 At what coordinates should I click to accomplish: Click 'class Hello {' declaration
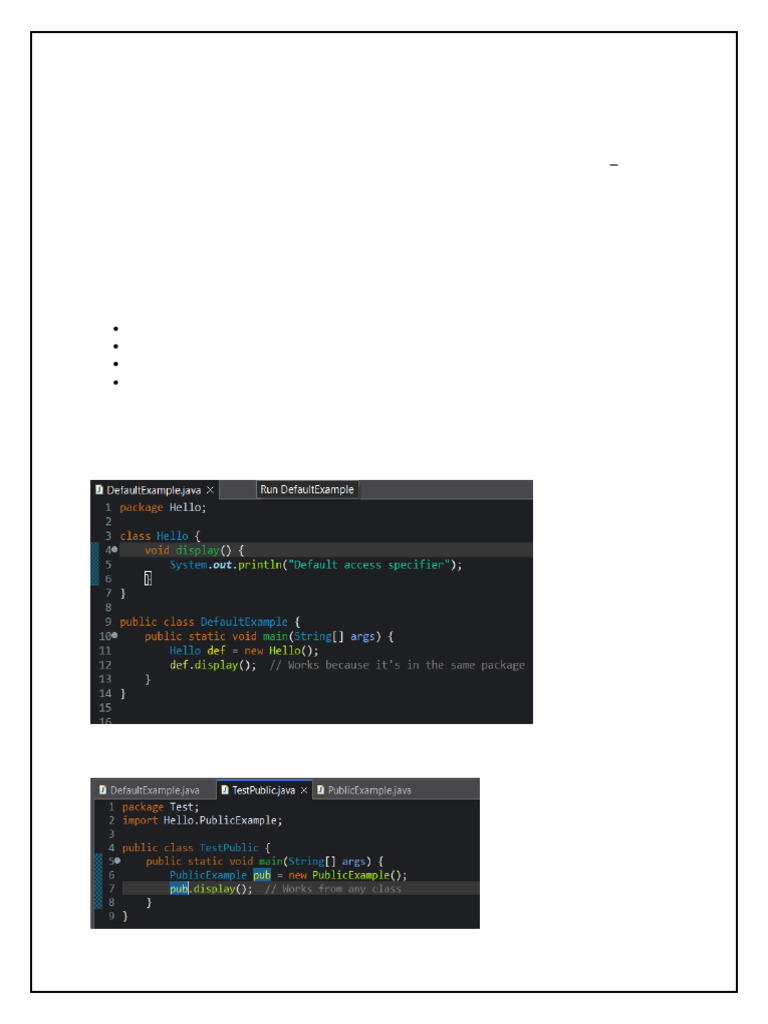[160, 536]
